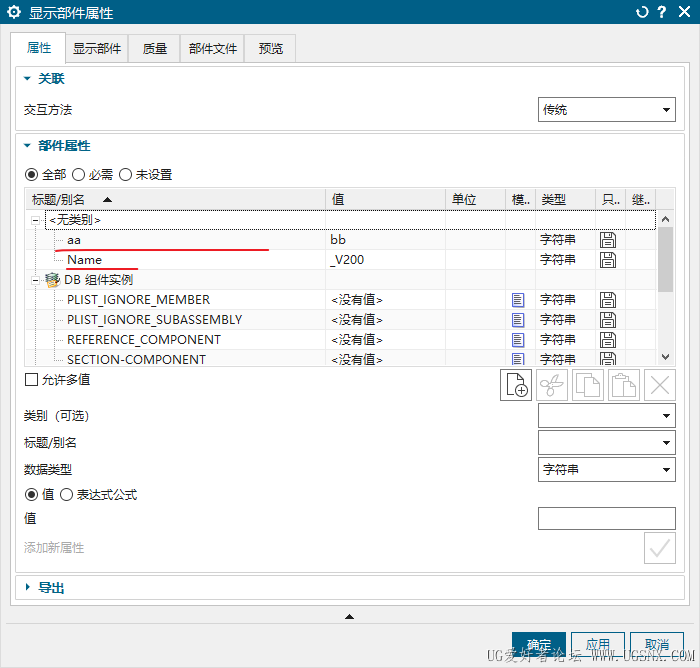Image resolution: width=700 pixels, height=668 pixels.
Task: Select the REFERENCE_COMPONENT attribute row
Action: [x=341, y=340]
